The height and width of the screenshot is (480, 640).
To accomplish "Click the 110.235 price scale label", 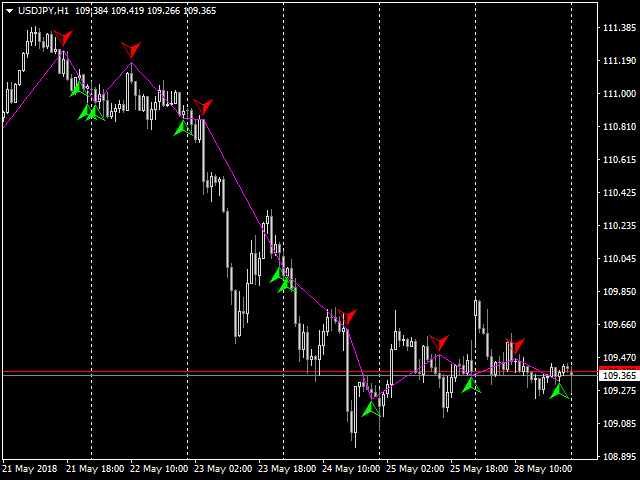I will [619, 226].
